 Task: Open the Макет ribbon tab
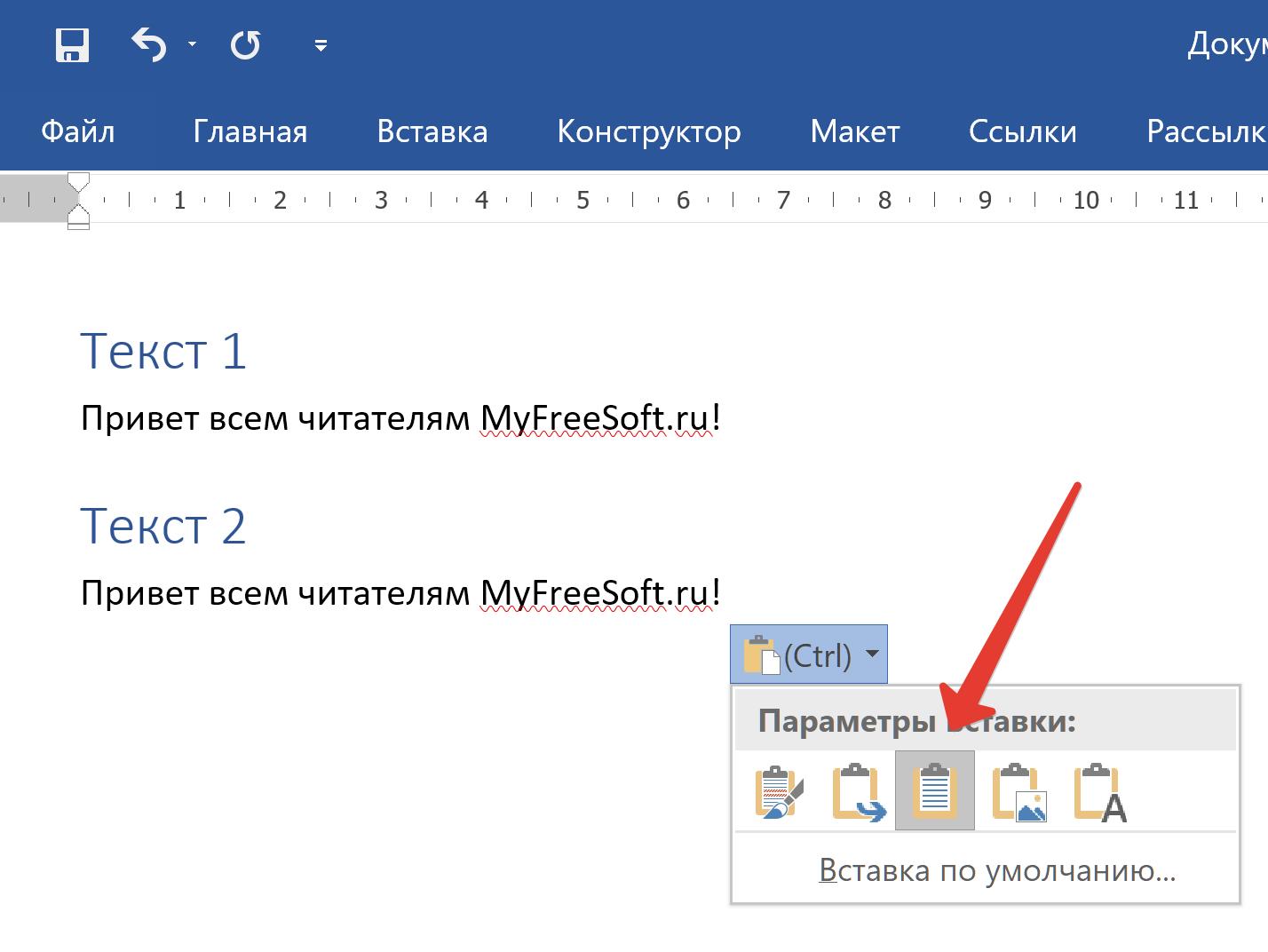point(855,131)
